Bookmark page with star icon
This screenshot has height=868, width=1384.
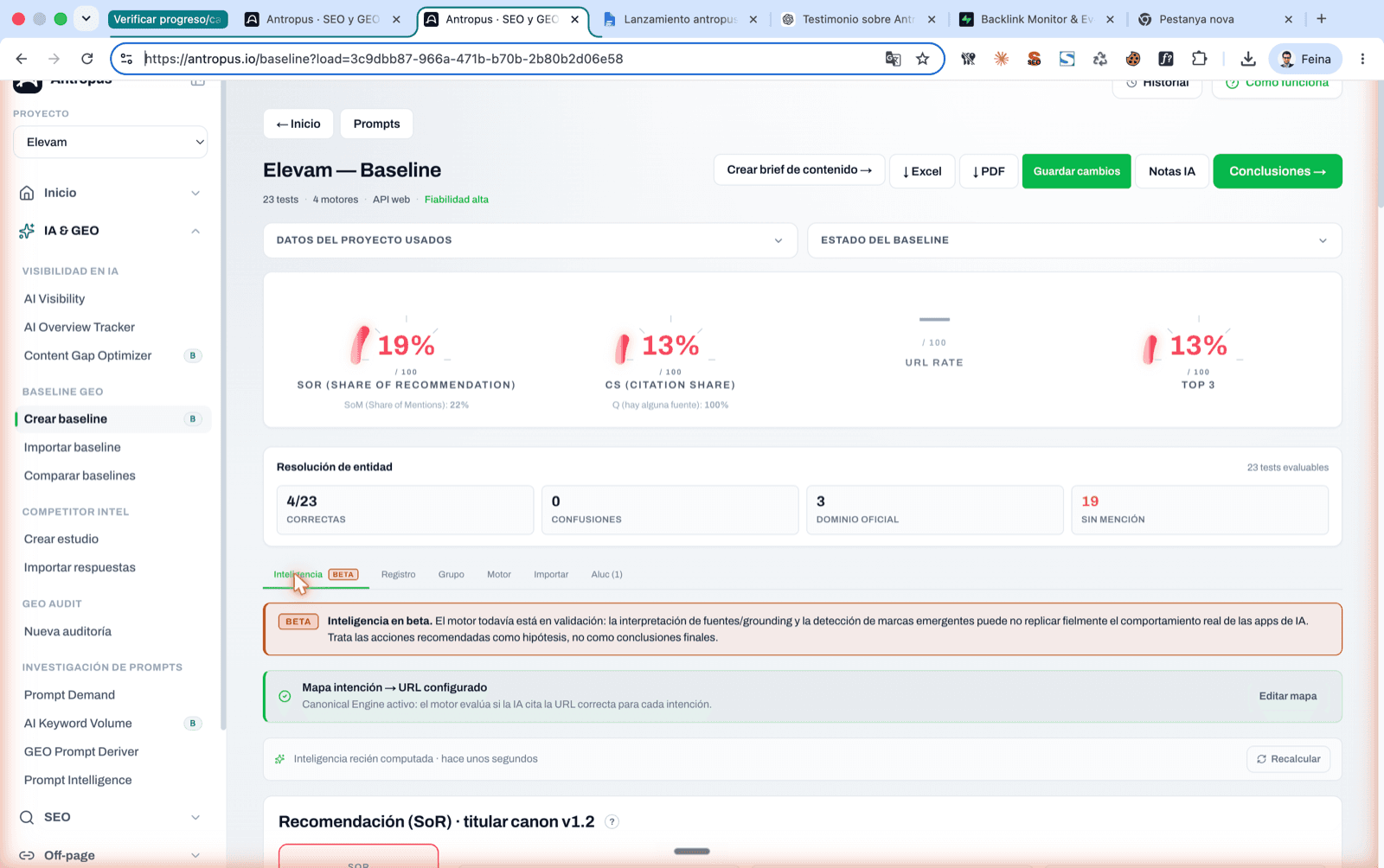point(923,59)
